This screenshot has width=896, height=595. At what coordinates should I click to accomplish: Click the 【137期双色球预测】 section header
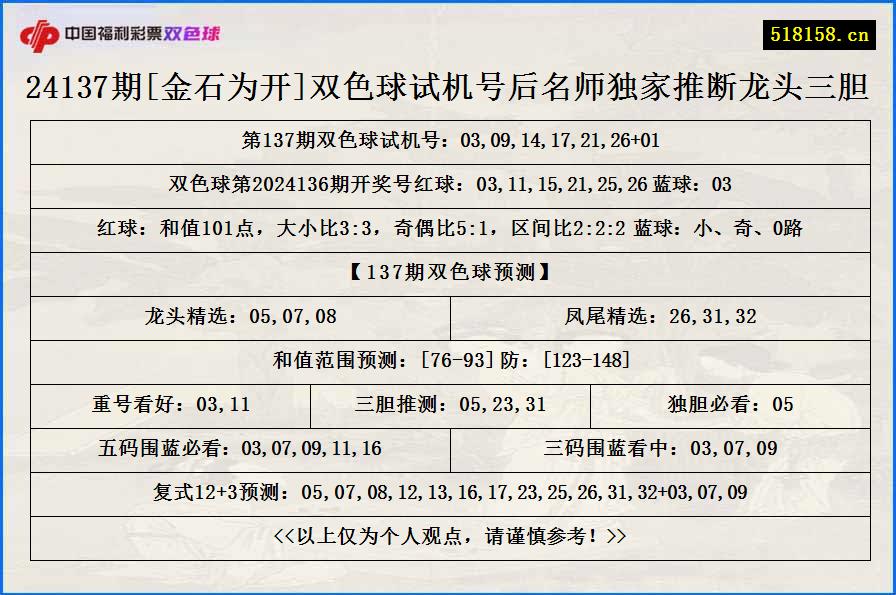[x=448, y=274]
